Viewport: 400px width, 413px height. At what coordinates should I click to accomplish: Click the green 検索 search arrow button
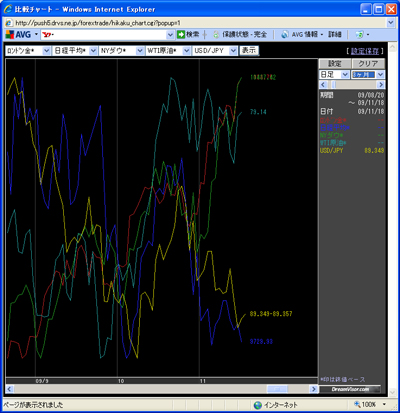(188, 34)
